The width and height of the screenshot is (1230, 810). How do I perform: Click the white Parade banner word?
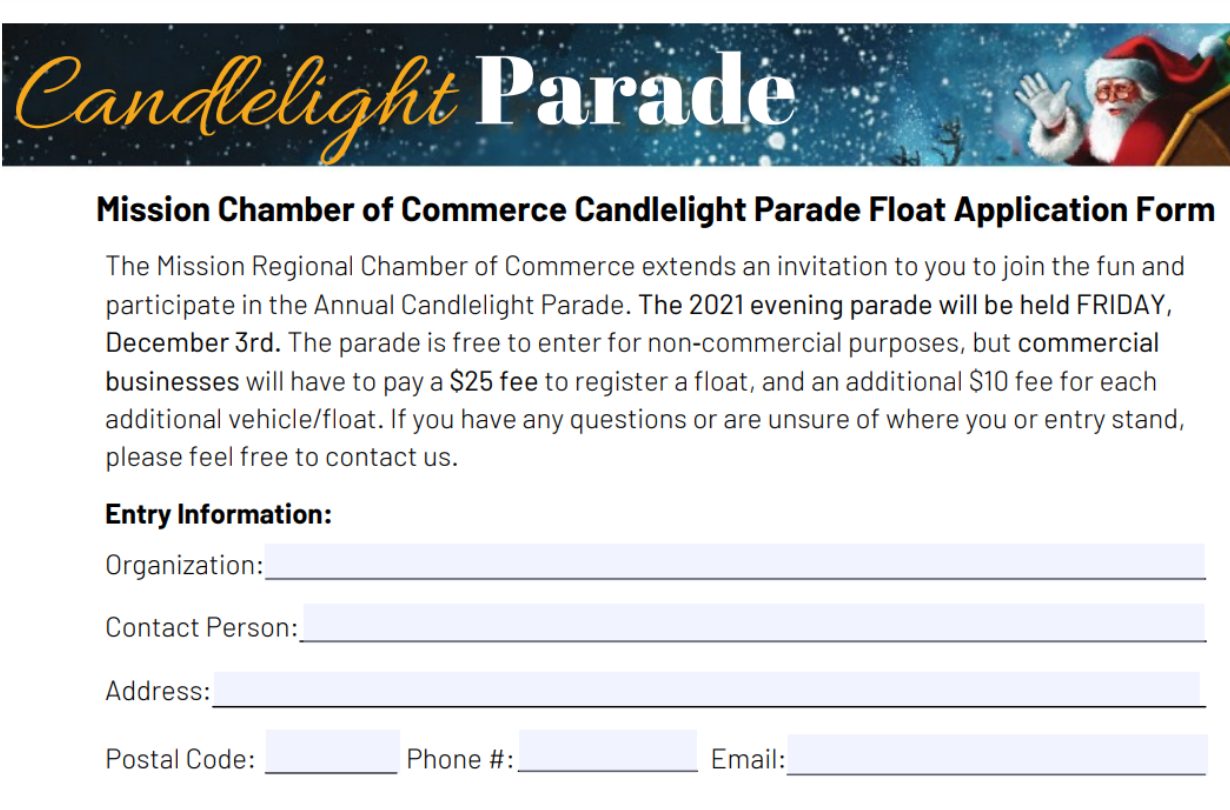pos(636,89)
